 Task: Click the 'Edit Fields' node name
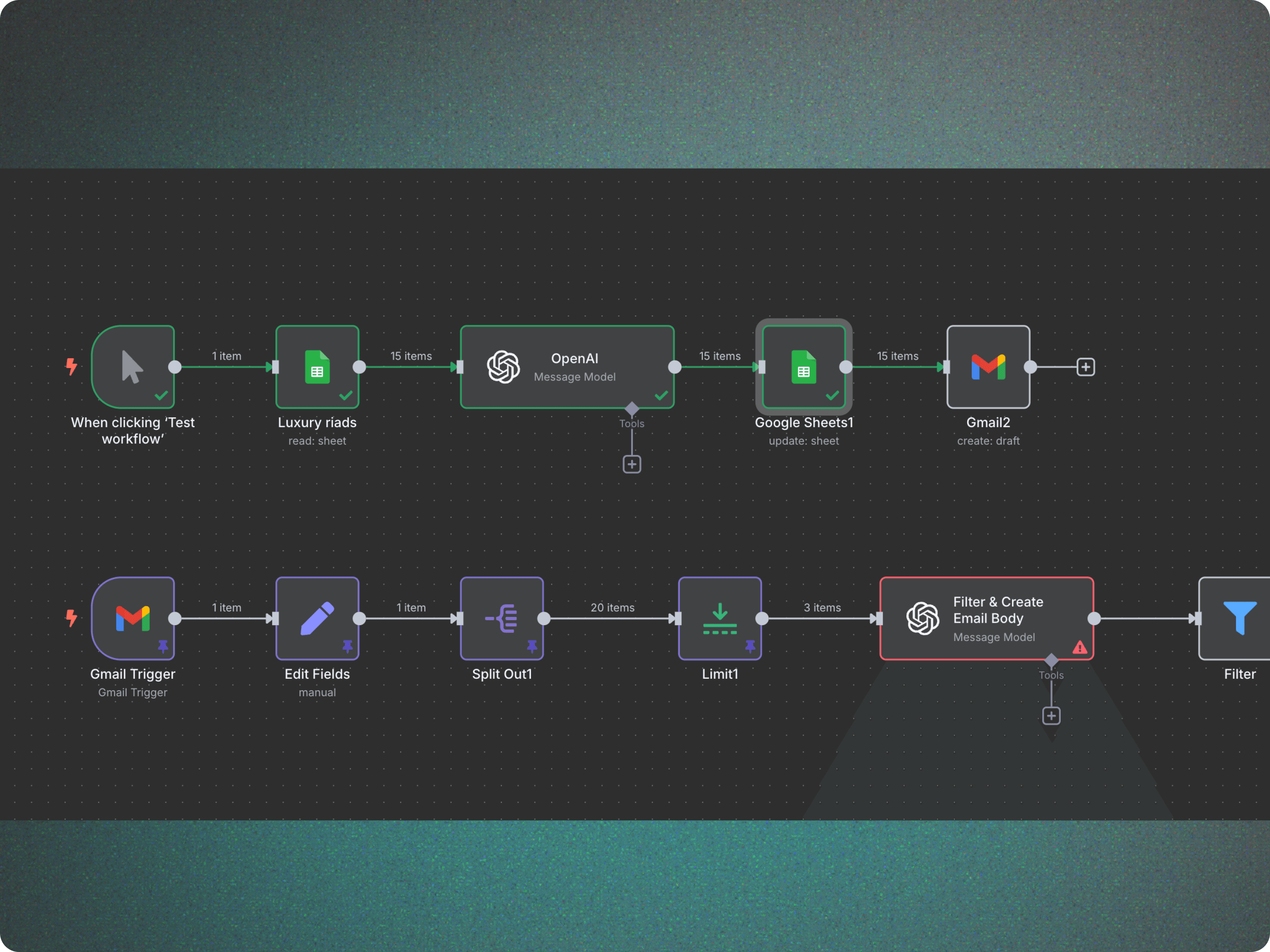(x=317, y=674)
